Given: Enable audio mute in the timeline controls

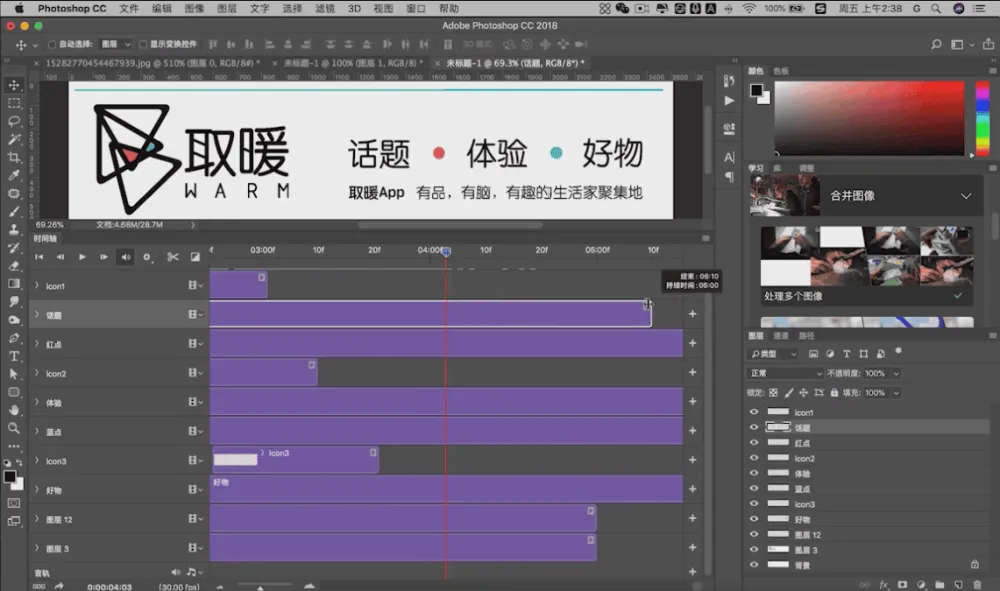Looking at the screenshot, I should coord(125,257).
